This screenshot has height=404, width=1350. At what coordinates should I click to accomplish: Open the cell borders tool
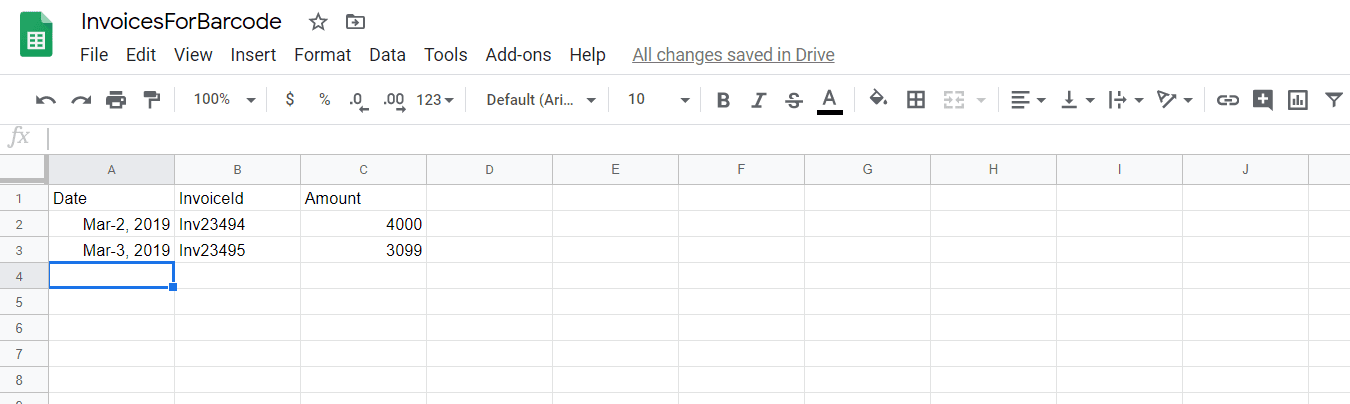point(915,100)
